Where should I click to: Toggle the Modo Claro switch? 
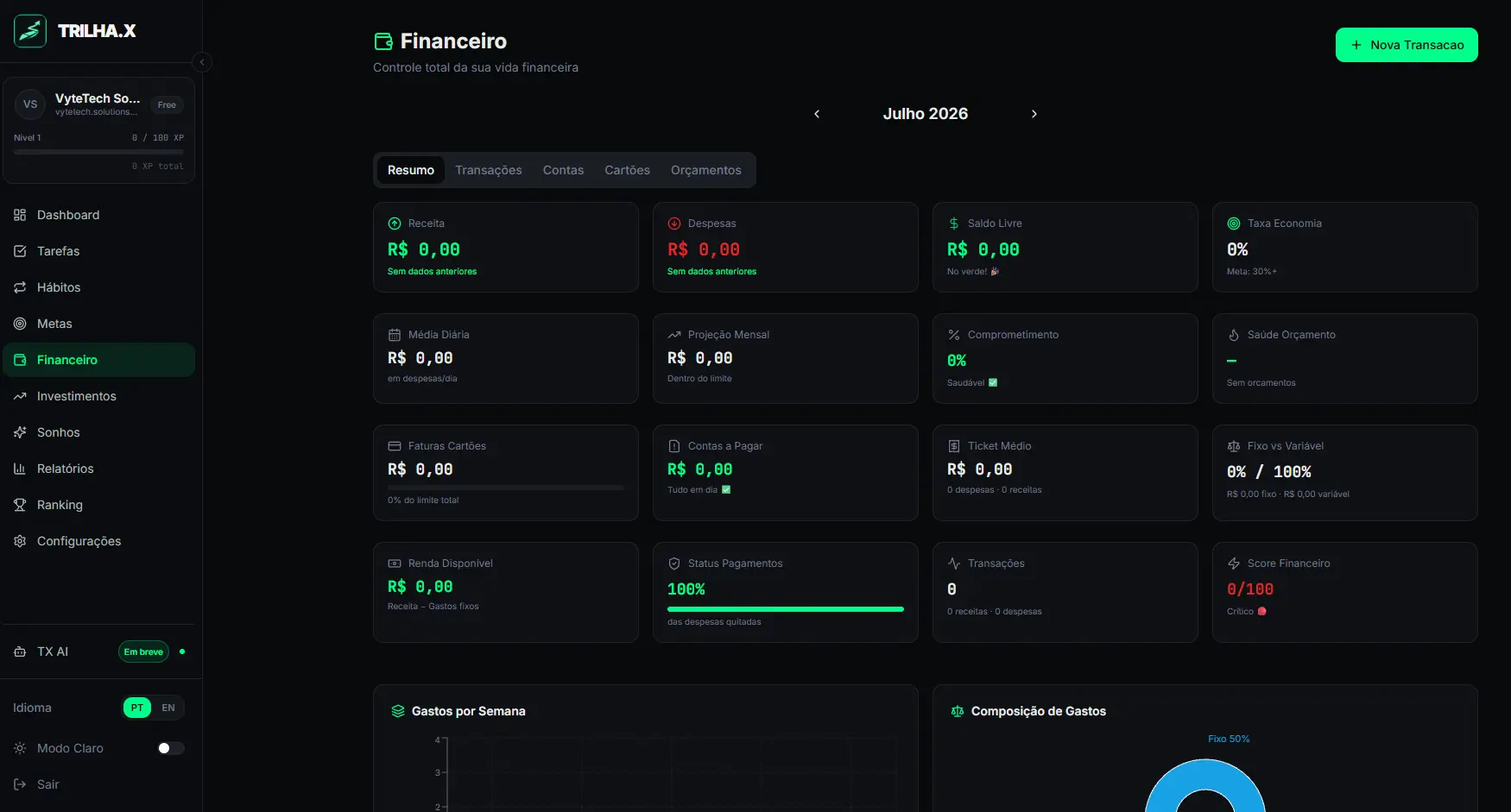point(171,748)
